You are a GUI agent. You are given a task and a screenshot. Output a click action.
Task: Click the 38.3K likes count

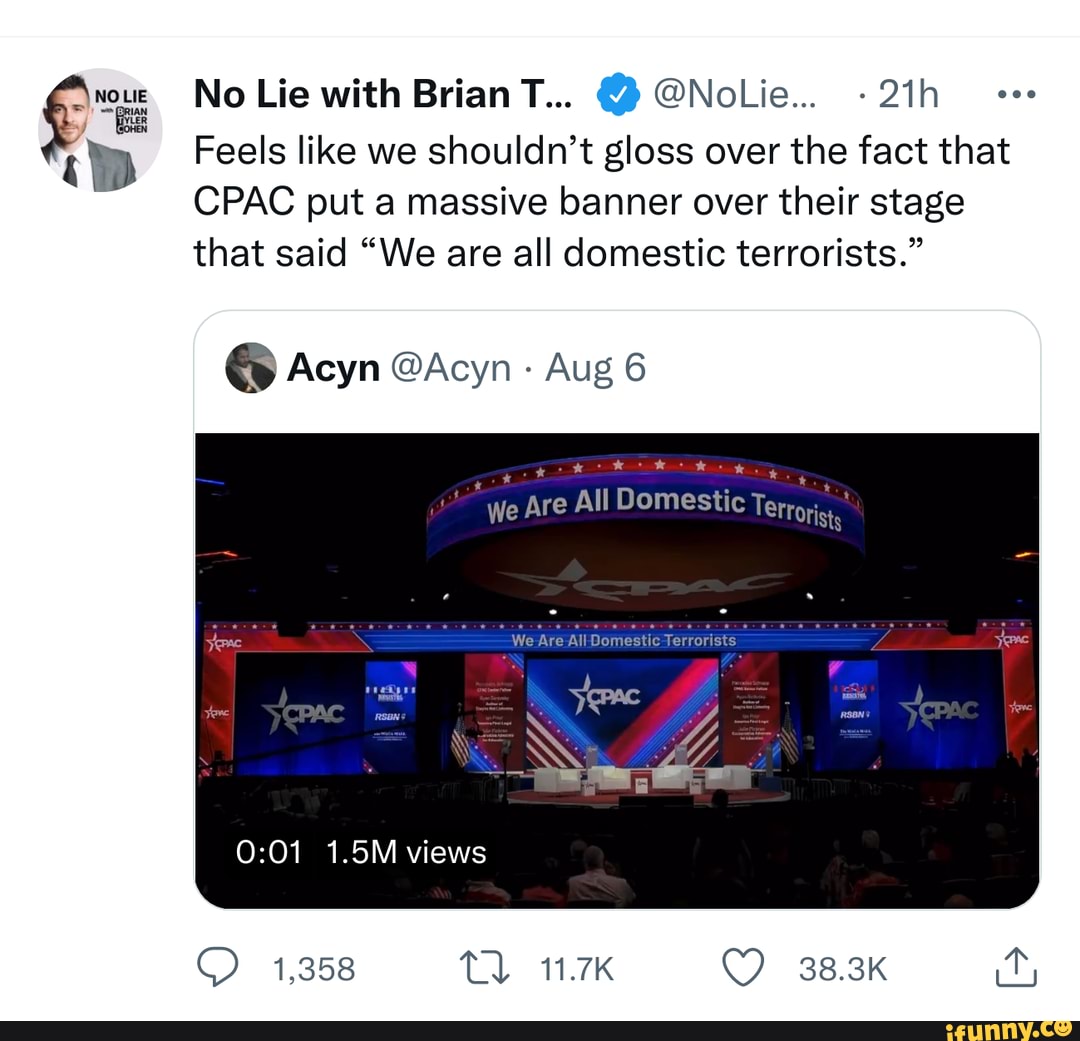(843, 969)
